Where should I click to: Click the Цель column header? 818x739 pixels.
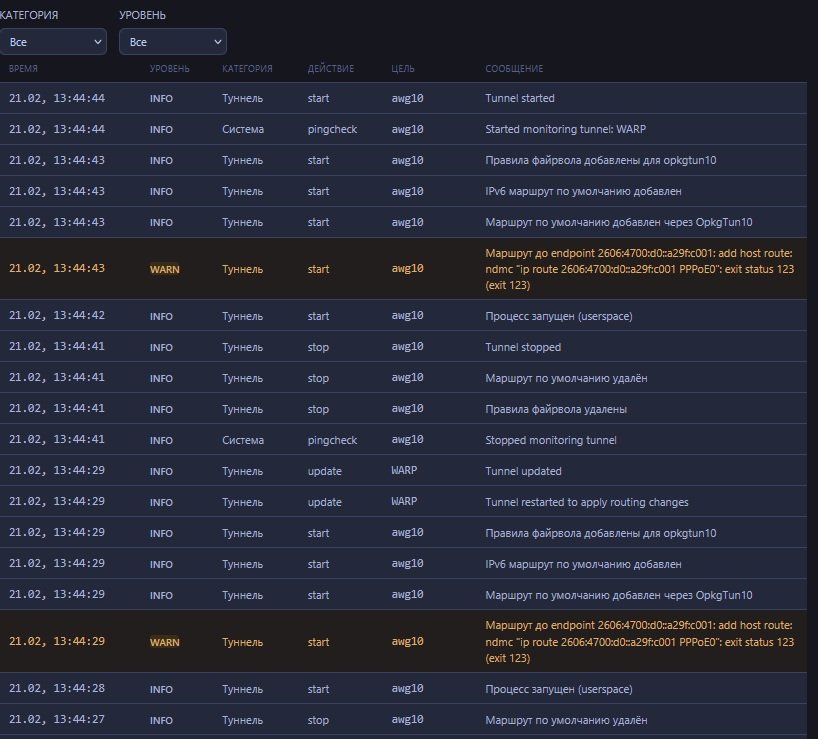403,69
